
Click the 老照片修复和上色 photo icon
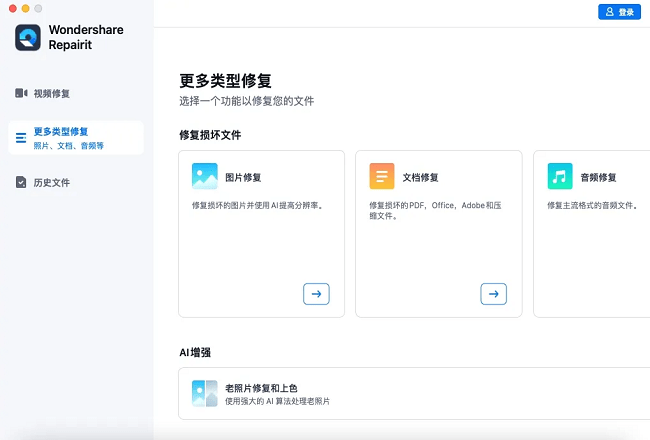click(x=204, y=392)
